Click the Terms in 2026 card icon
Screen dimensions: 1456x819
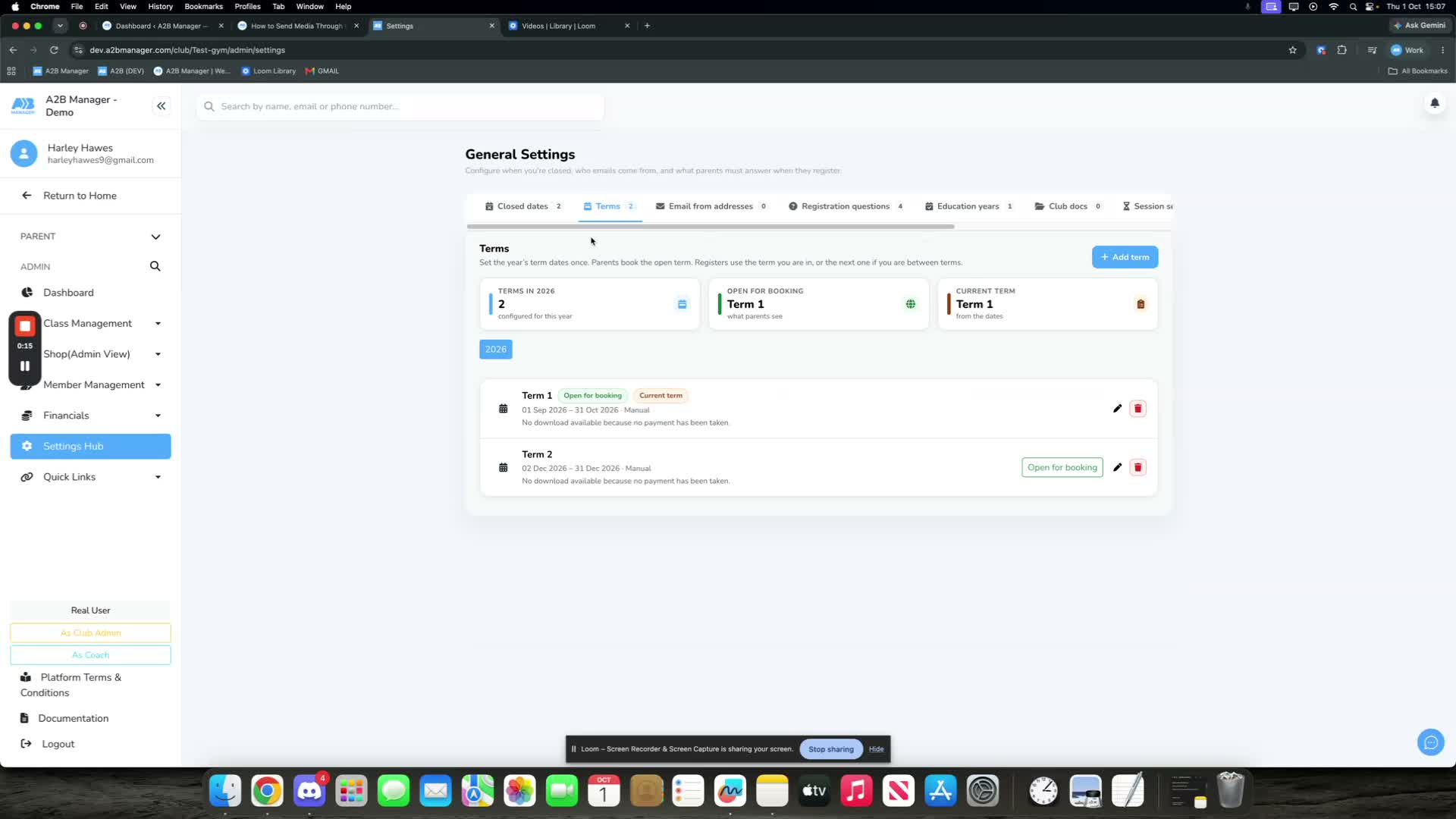click(x=682, y=304)
